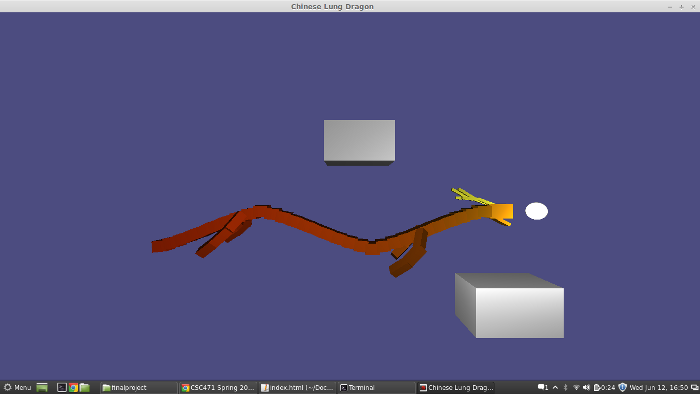Open the chat notifications tray icon
Image resolution: width=700 pixels, height=394 pixels.
[x=542, y=387]
